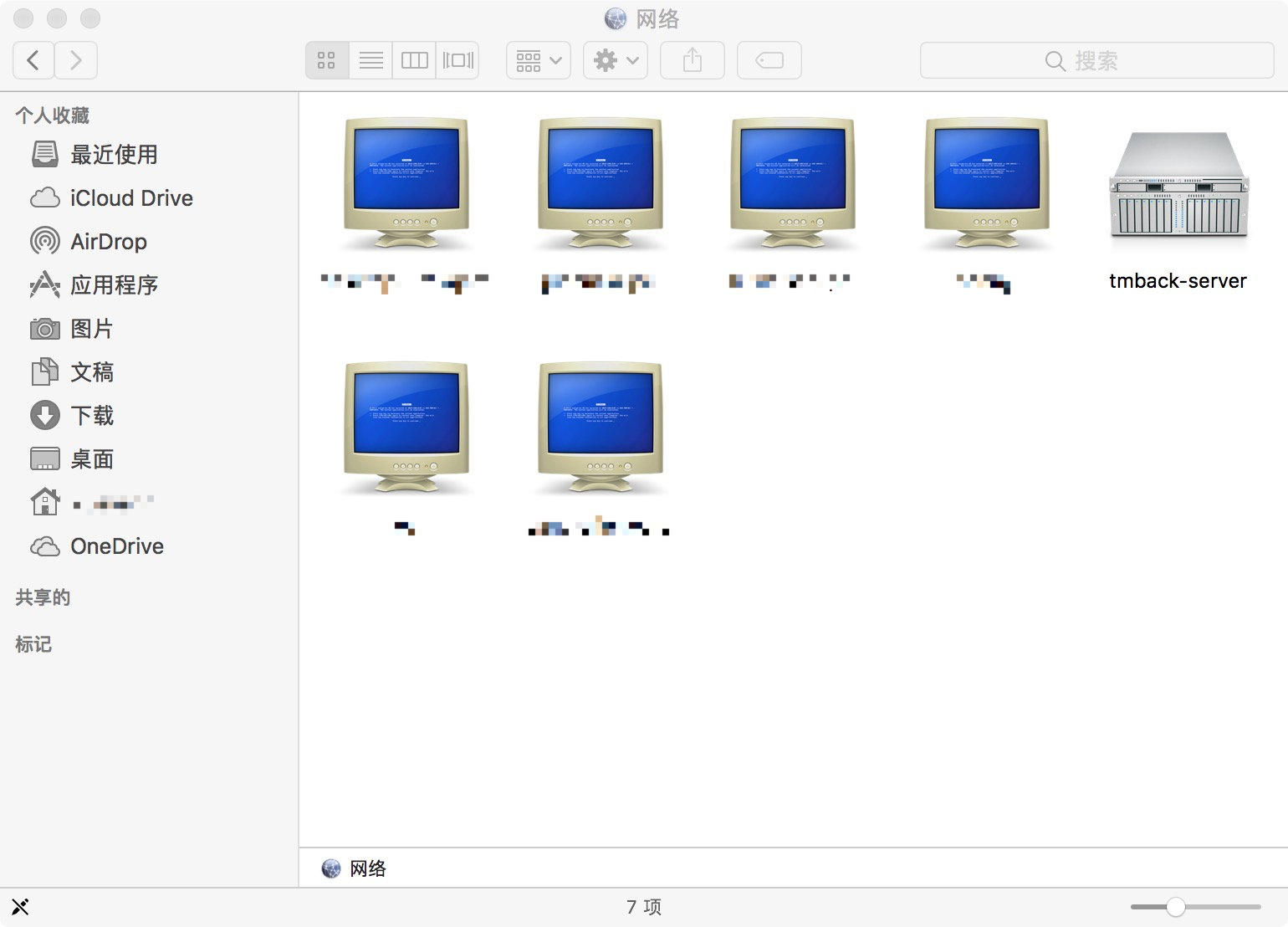Viewport: 1288px width, 927px height.
Task: Select the first PC monitor in top row
Action: pos(406,184)
